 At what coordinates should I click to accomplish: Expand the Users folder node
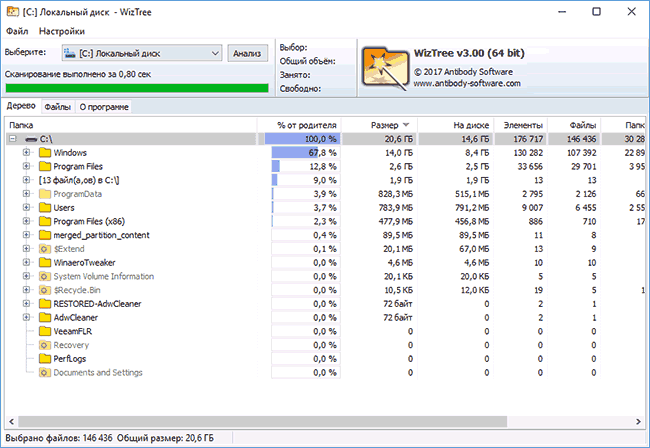pos(27,208)
